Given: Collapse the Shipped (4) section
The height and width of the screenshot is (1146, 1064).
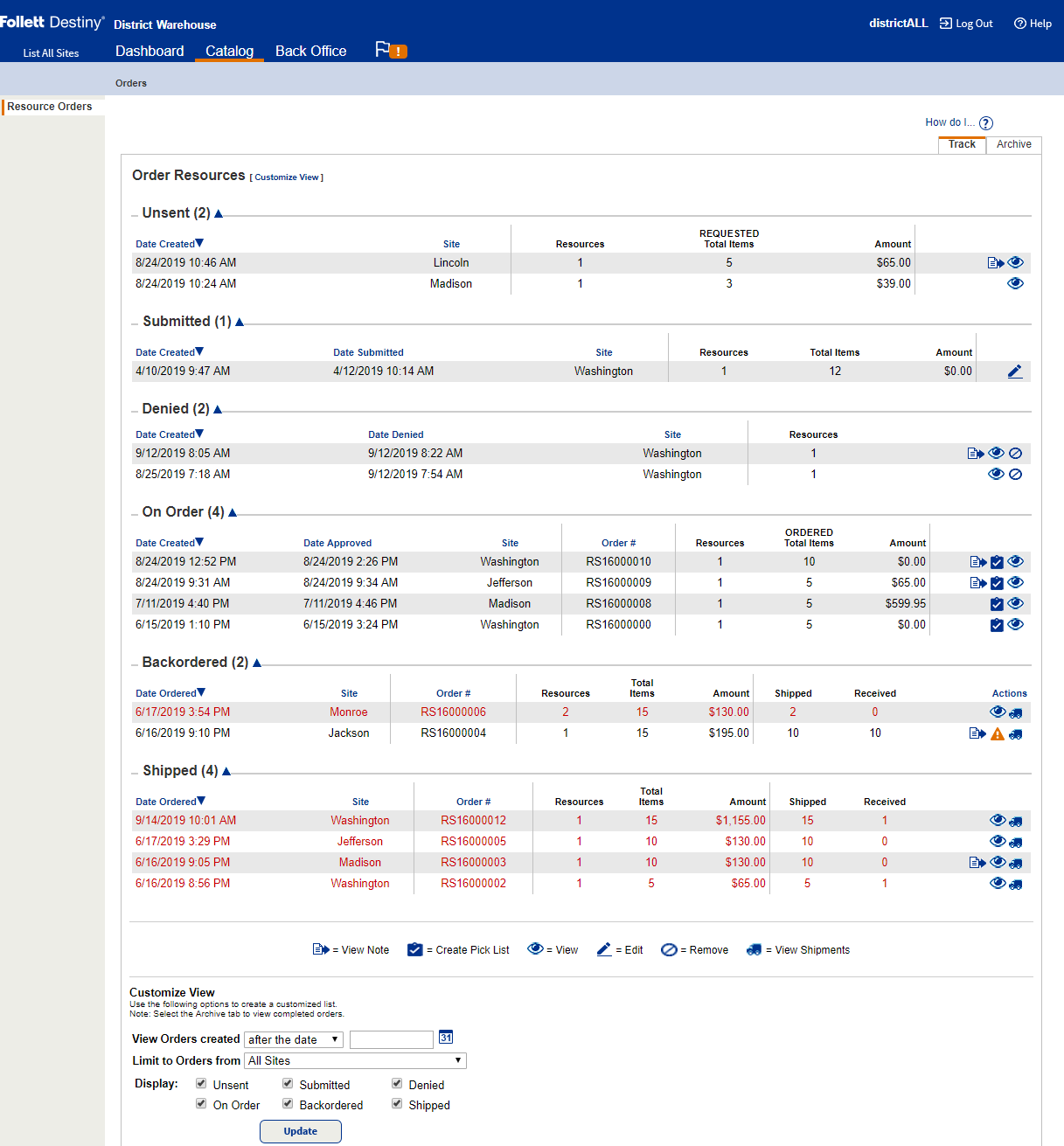Looking at the screenshot, I should (x=226, y=772).
